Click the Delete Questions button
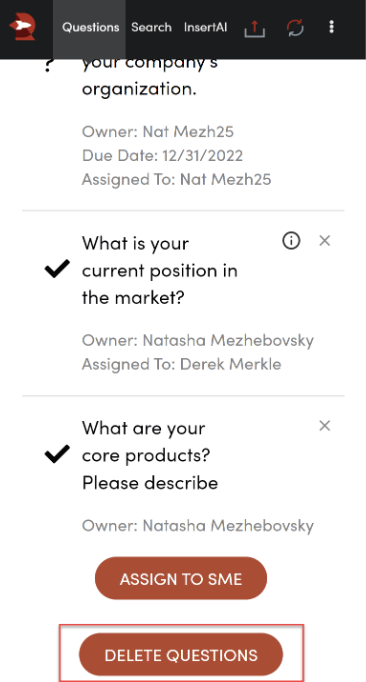The height and width of the screenshot is (682, 366). pyautogui.click(x=181, y=655)
